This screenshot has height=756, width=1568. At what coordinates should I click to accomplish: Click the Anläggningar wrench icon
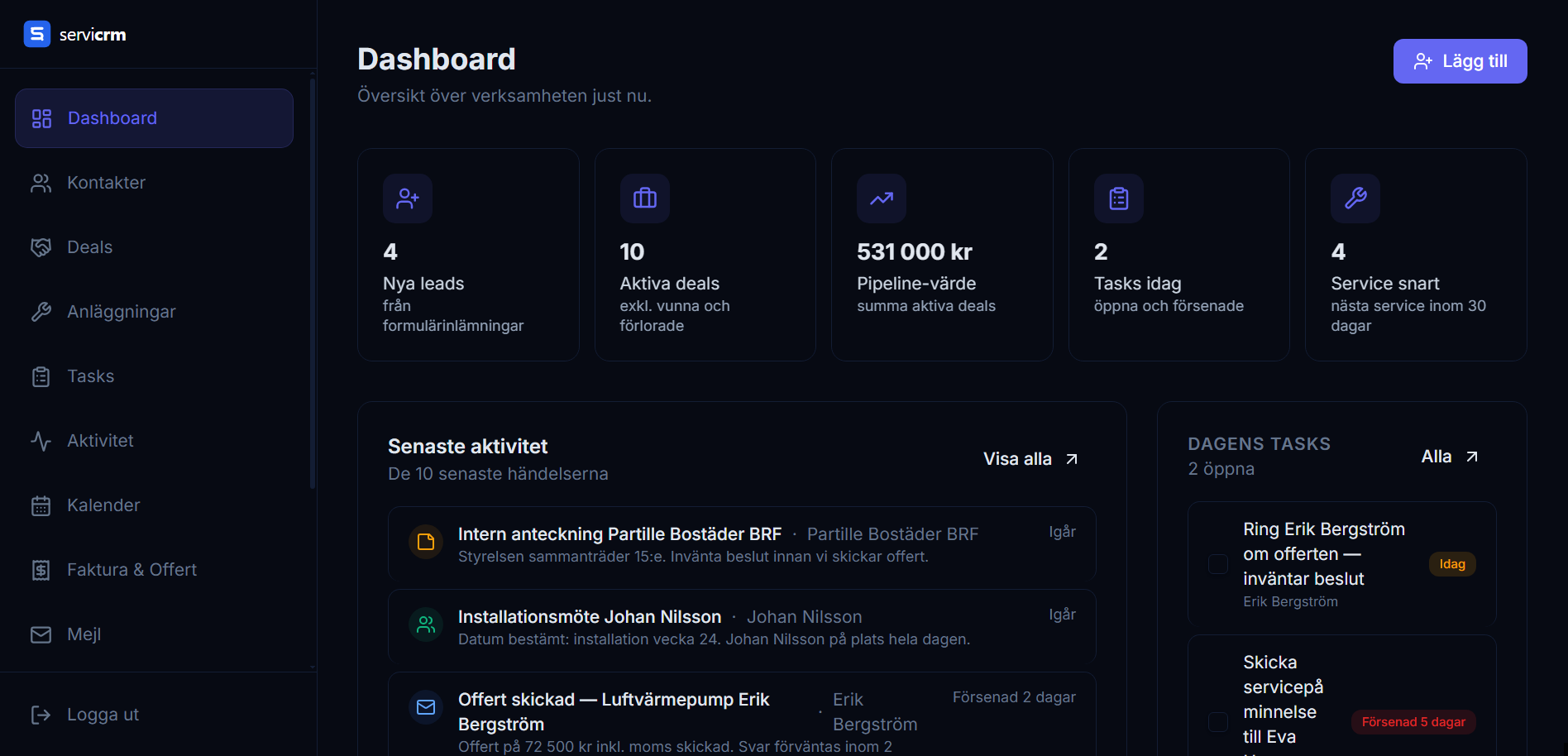pyautogui.click(x=41, y=312)
